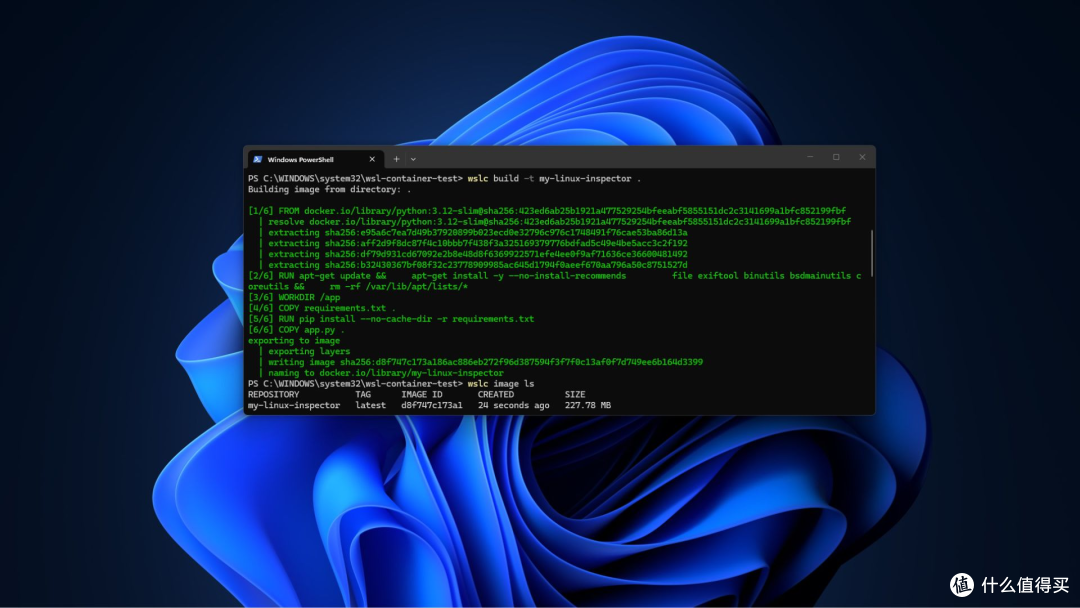This screenshot has height=608, width=1080.
Task: Click the CREATED column header
Action: click(x=496, y=395)
